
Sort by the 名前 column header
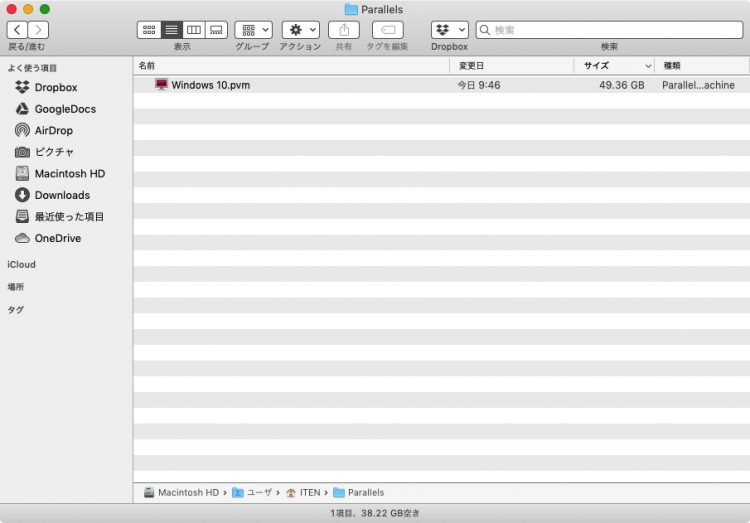click(291, 66)
